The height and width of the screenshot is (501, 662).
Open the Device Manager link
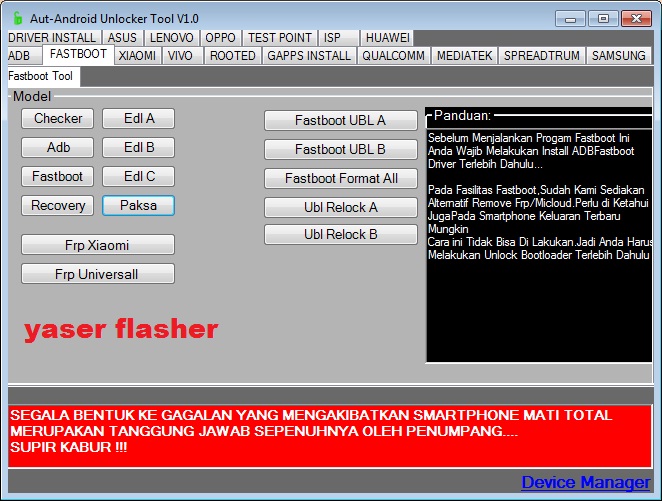pos(586,482)
